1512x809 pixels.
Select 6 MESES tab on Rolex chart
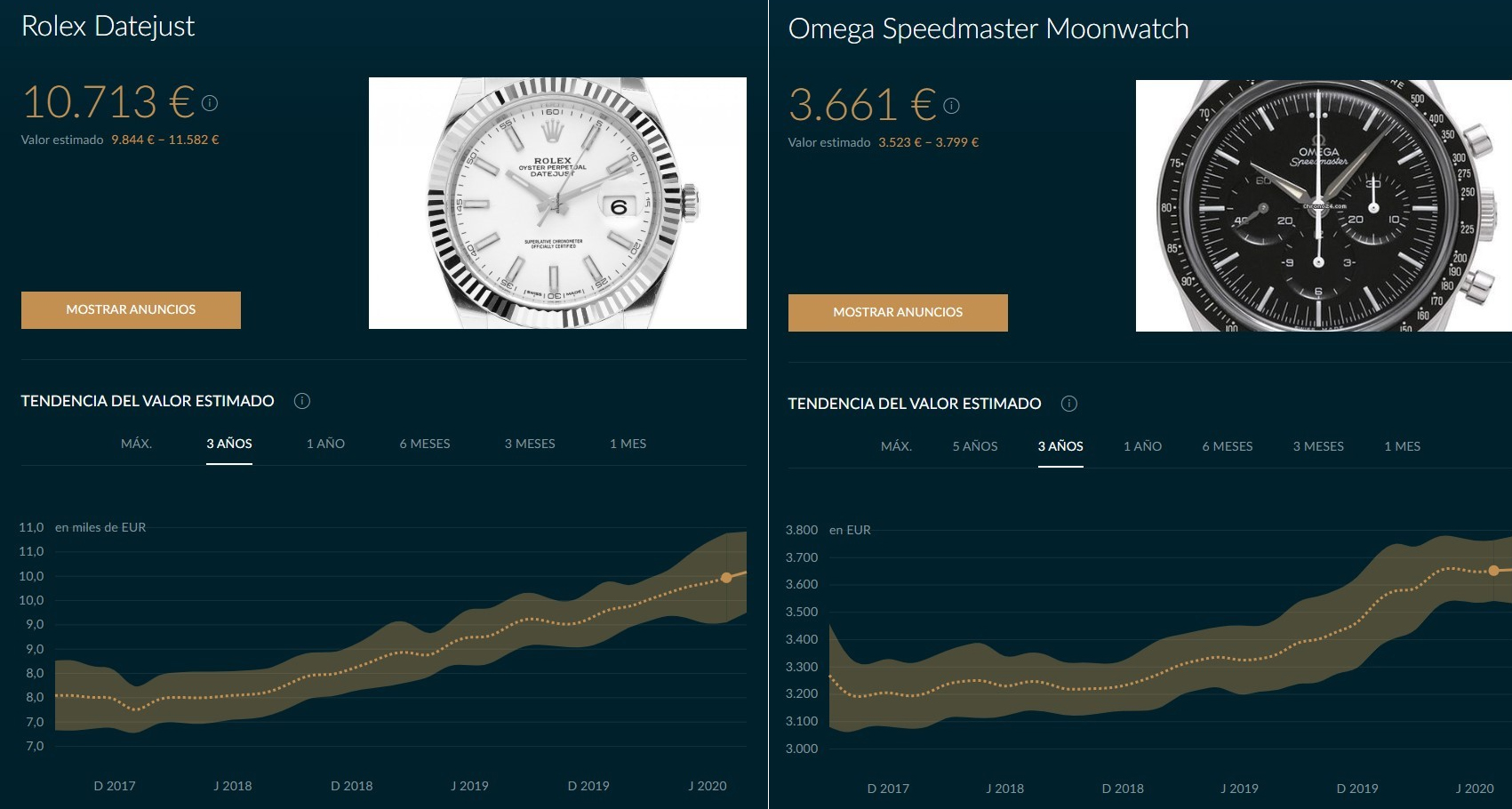[x=425, y=444]
